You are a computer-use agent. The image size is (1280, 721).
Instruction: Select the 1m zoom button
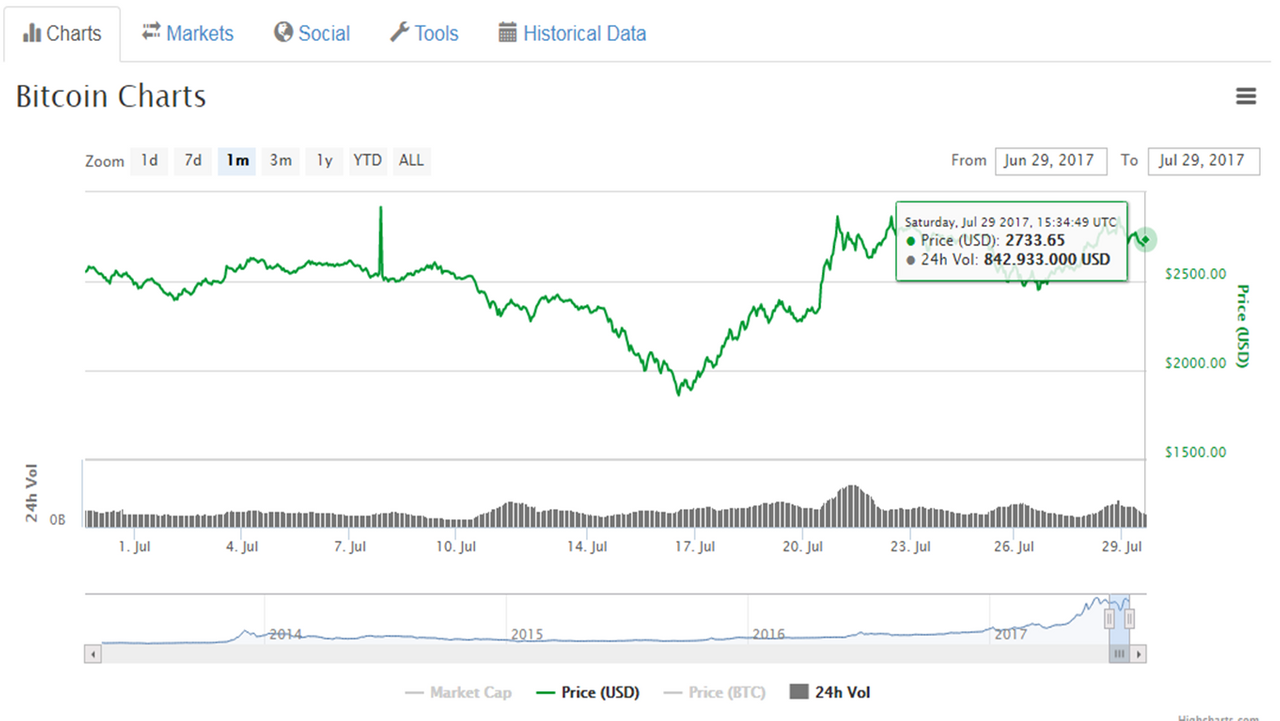point(237,160)
